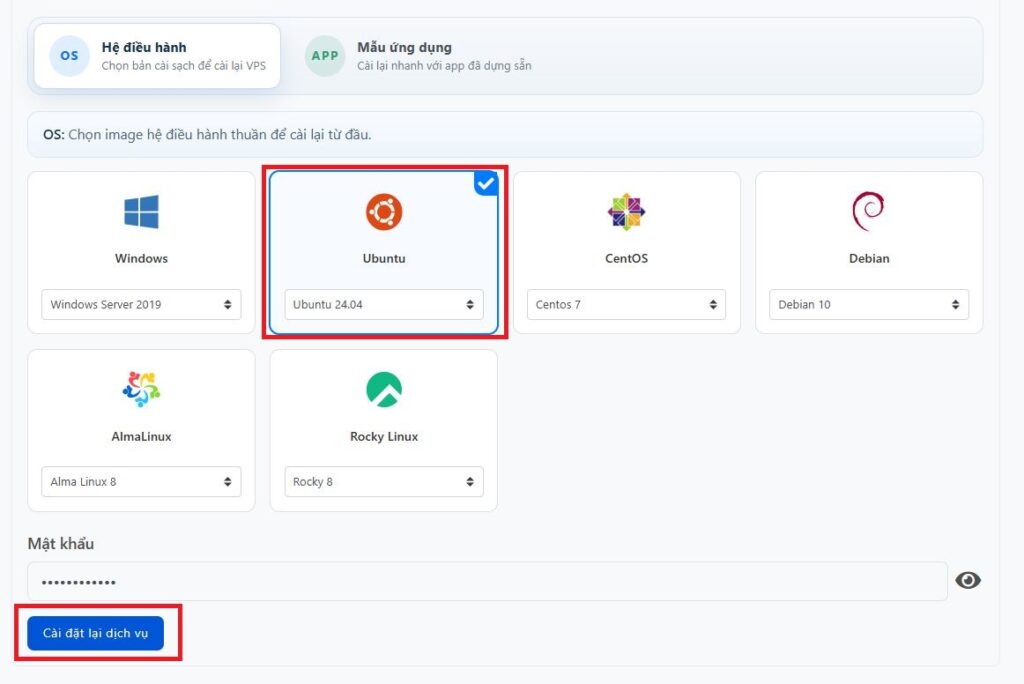The width and height of the screenshot is (1024, 684).
Task: Pick the Debian swirl logo
Action: point(869,211)
